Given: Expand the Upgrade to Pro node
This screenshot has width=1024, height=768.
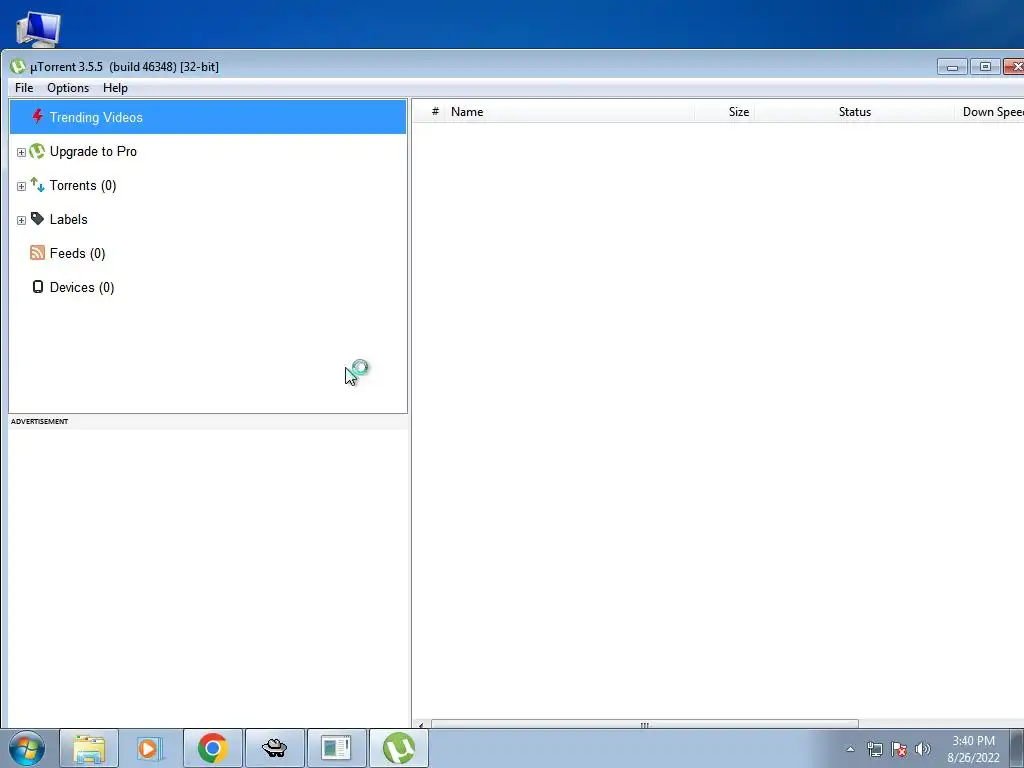Looking at the screenshot, I should click(21, 152).
